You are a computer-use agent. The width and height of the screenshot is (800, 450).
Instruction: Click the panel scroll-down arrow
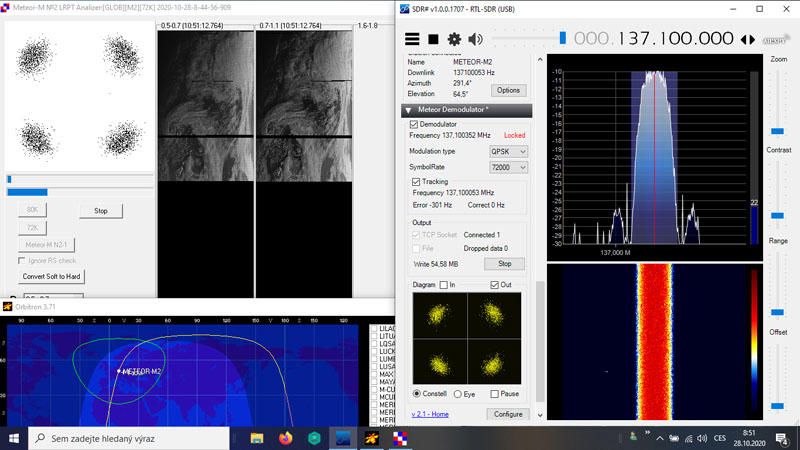click(540, 415)
